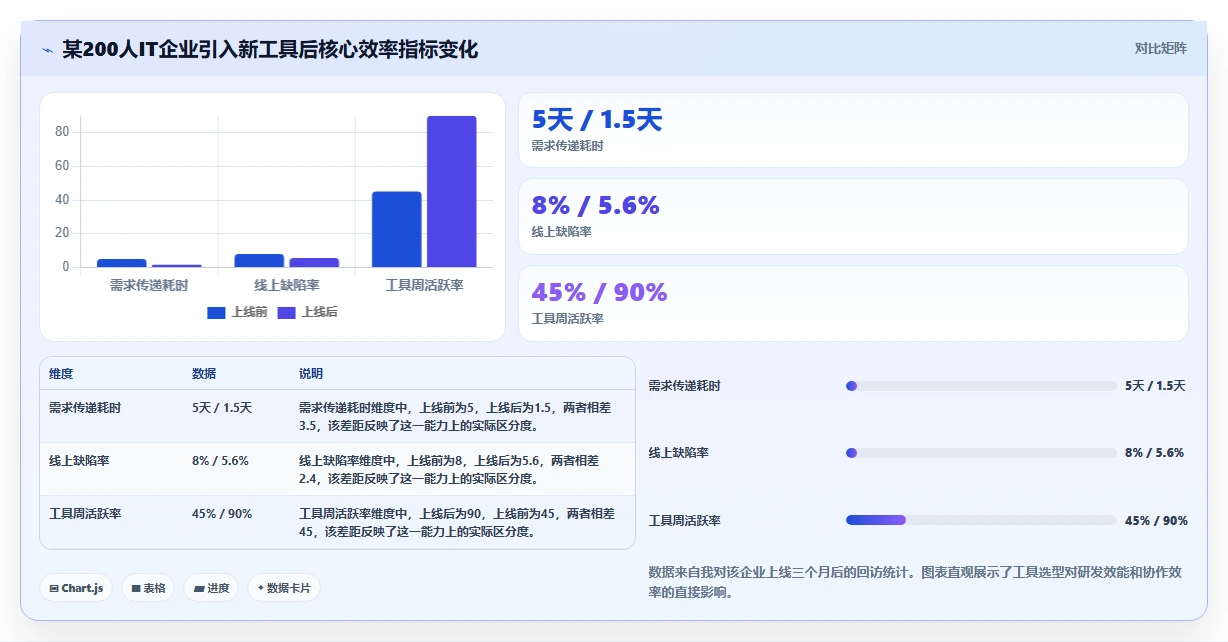Click table data cell 45% / 90%
Screen dimensions: 1228x642
(x=222, y=514)
